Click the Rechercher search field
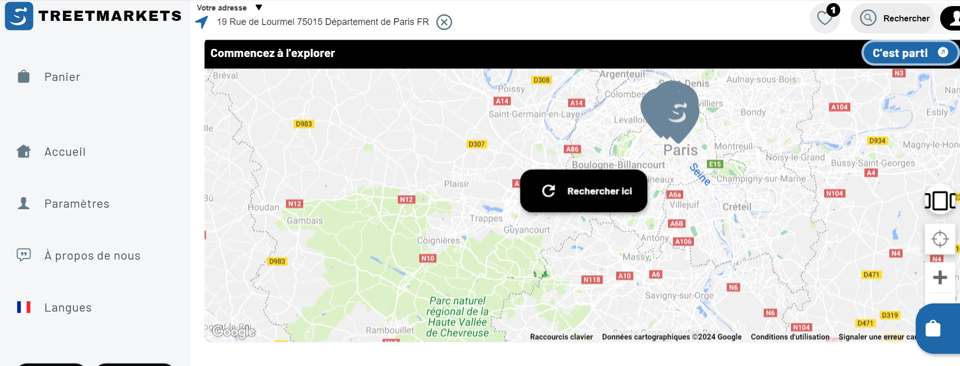The width and height of the screenshot is (960, 366). coord(894,18)
